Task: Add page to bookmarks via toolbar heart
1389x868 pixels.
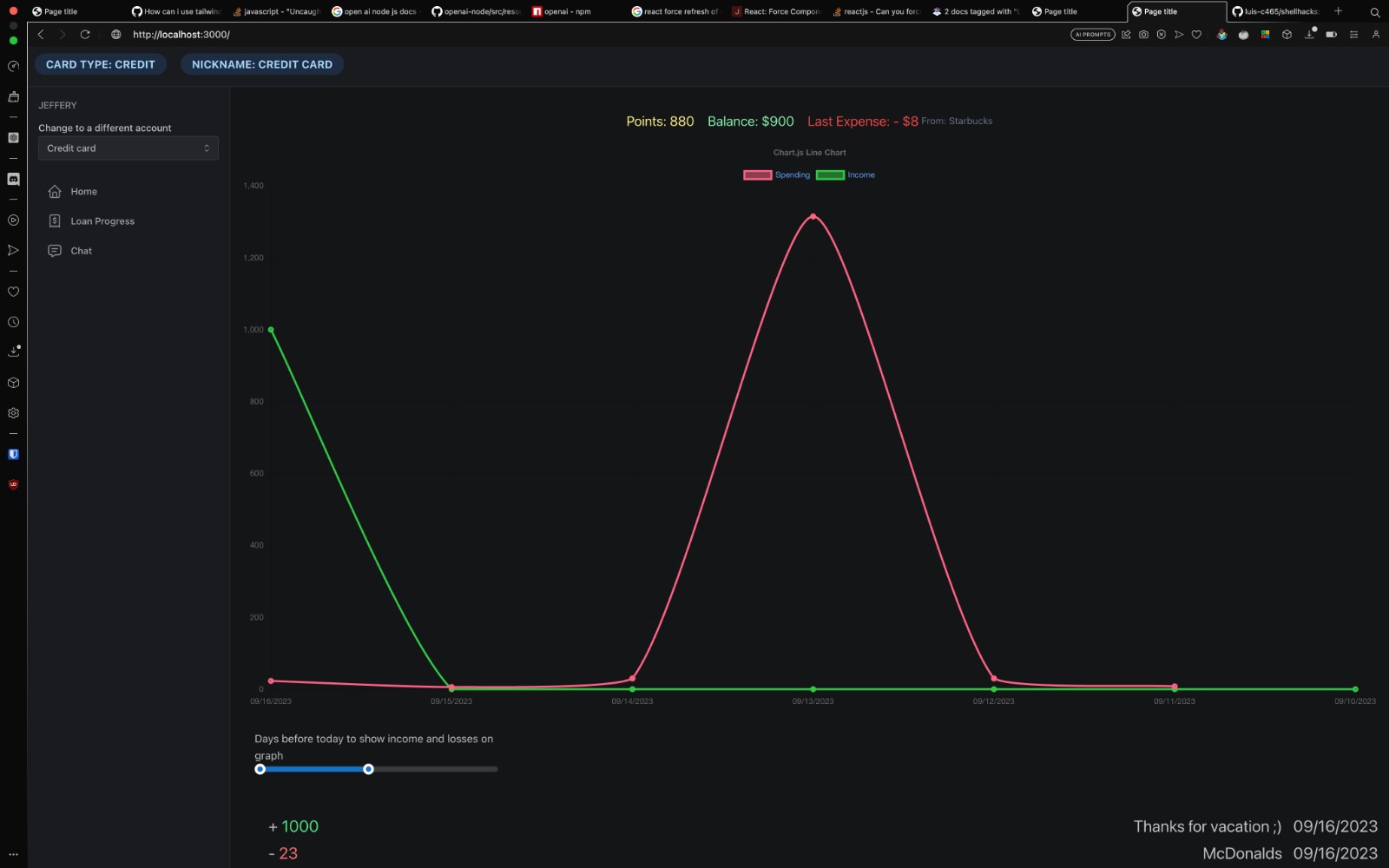Action: pos(1196,35)
